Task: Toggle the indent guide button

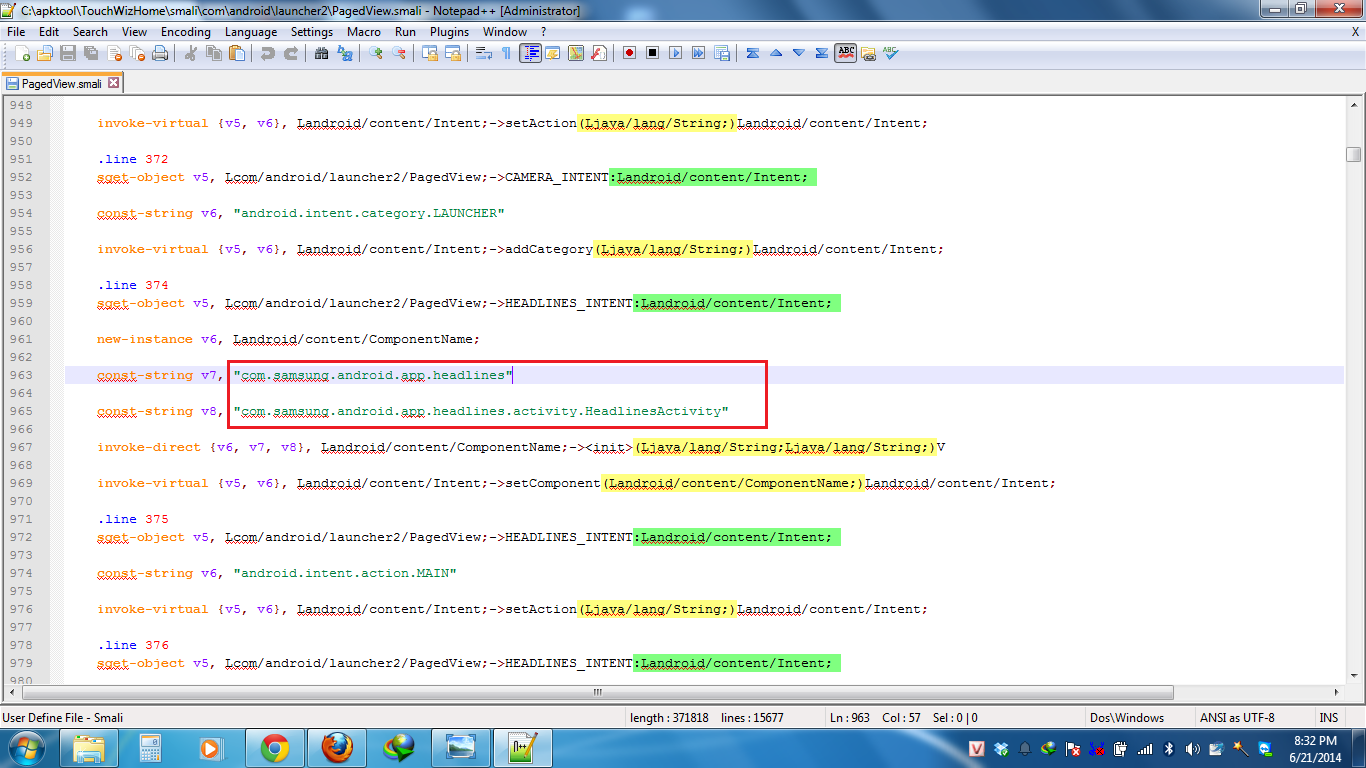Action: 530,53
